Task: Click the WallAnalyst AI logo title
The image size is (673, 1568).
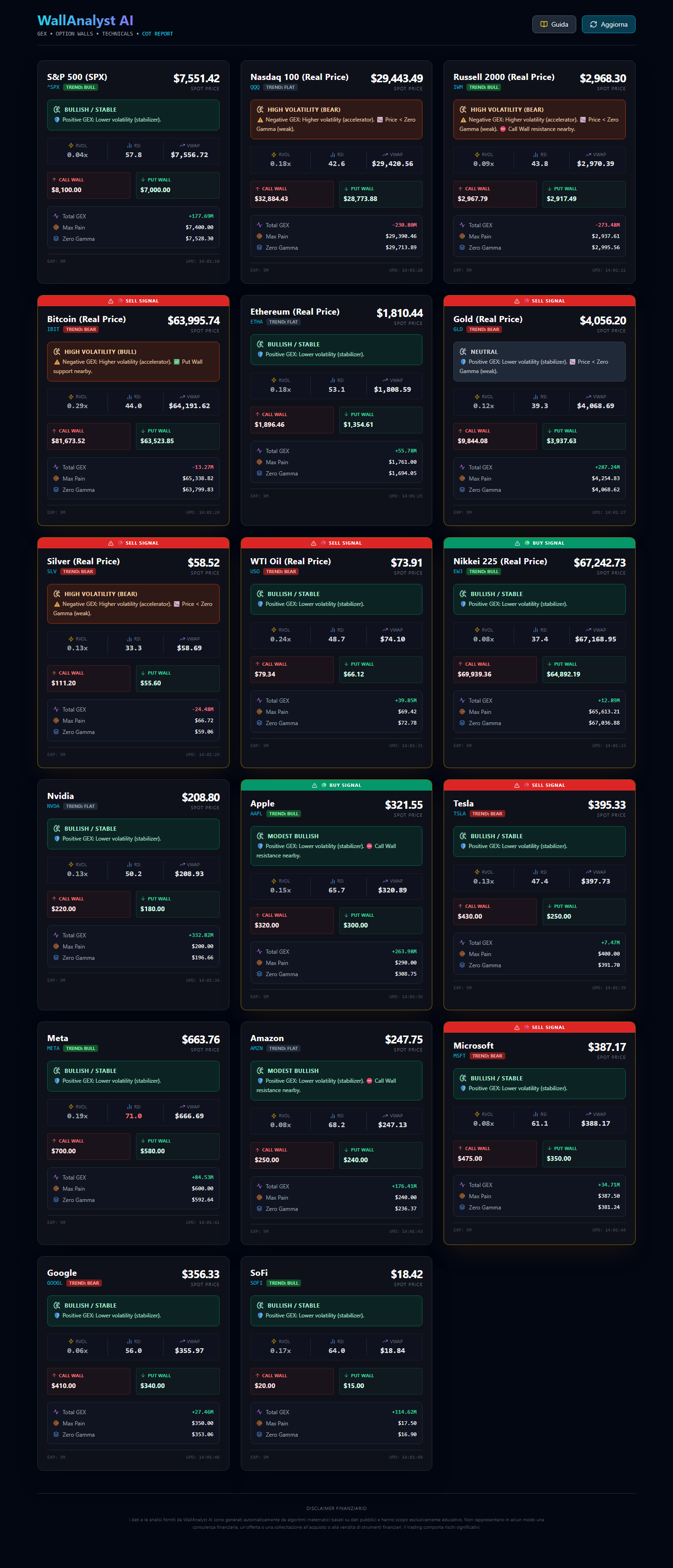Action: [x=85, y=21]
